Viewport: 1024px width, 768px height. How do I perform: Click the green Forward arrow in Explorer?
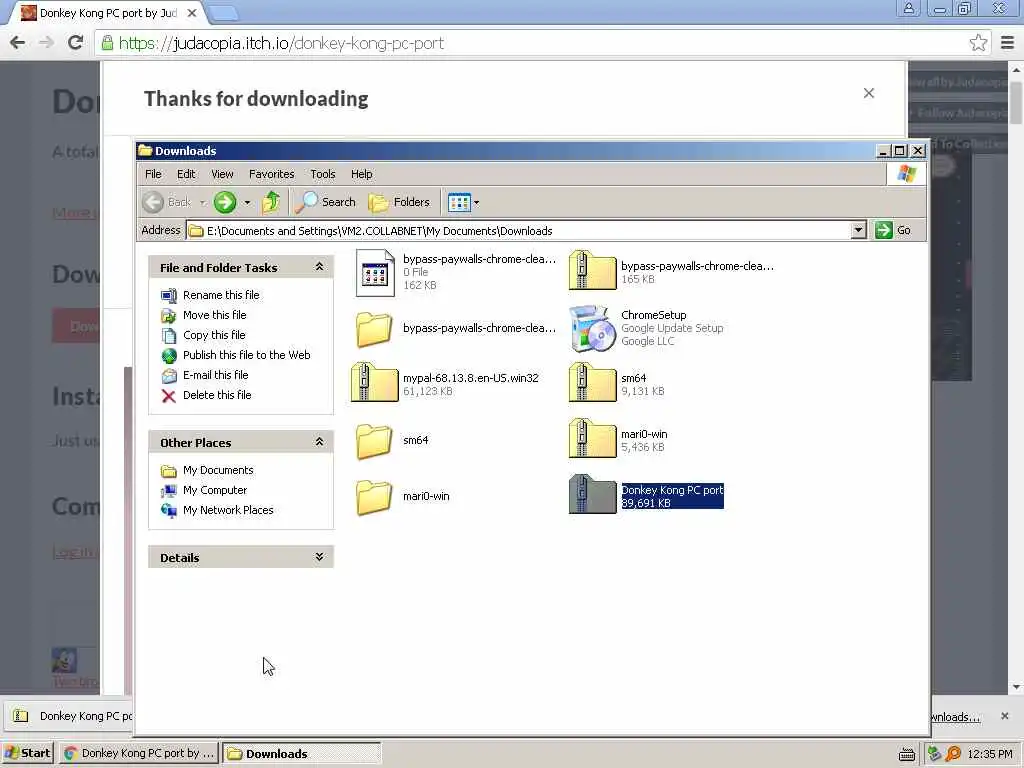coord(225,202)
